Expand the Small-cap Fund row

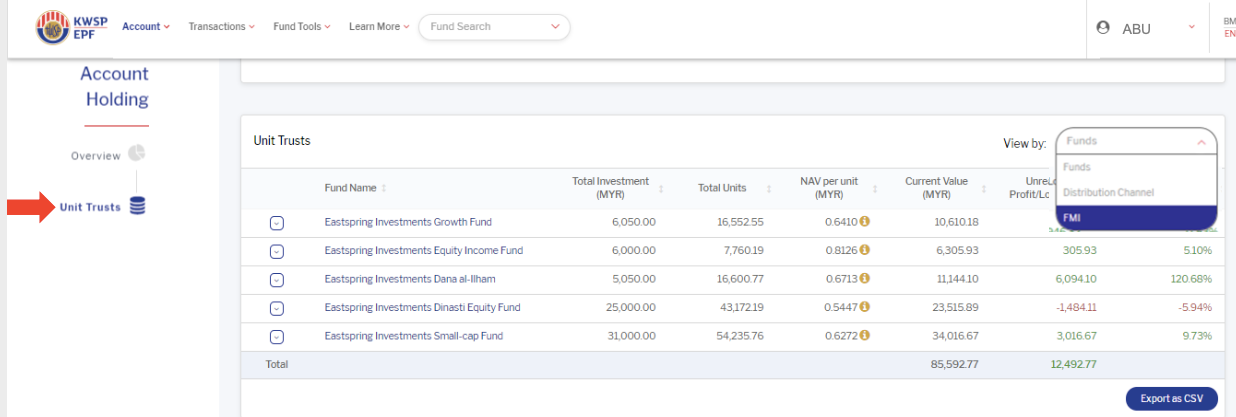click(277, 337)
